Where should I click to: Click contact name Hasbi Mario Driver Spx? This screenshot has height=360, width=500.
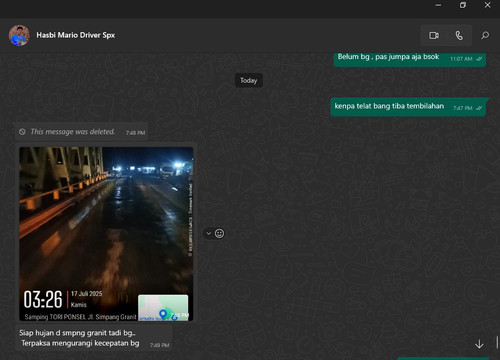click(76, 35)
